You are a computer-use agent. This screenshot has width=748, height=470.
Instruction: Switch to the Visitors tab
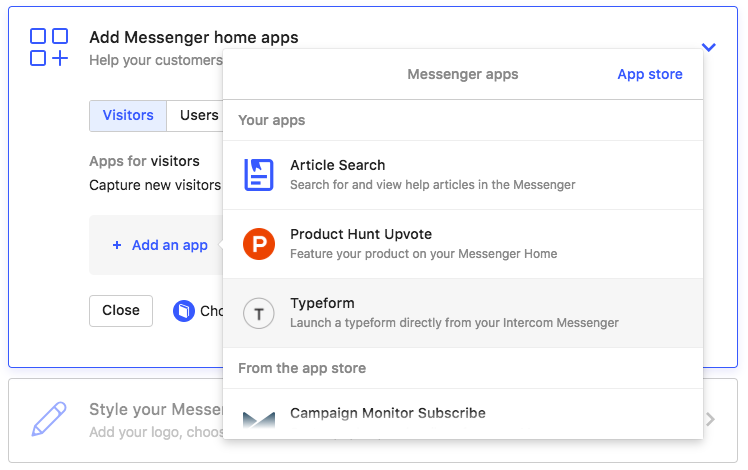tap(128, 115)
